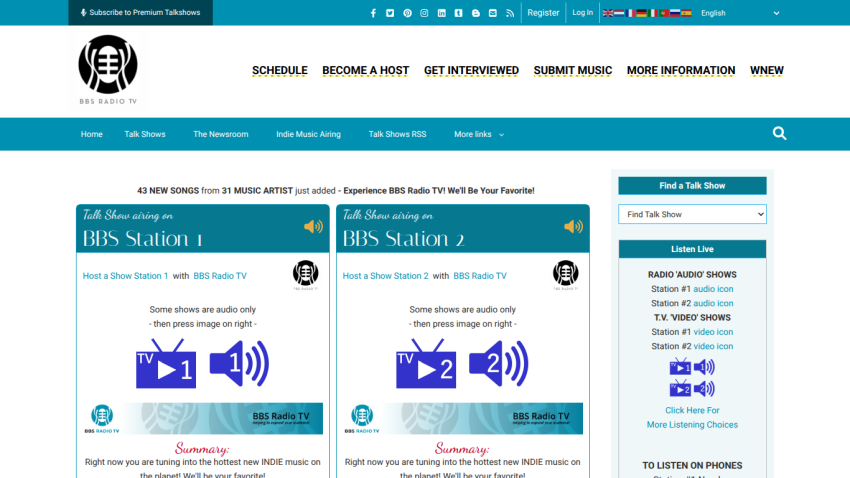Screen dimensions: 850x478
Task: Open the Instagram social icon
Action: point(424,13)
